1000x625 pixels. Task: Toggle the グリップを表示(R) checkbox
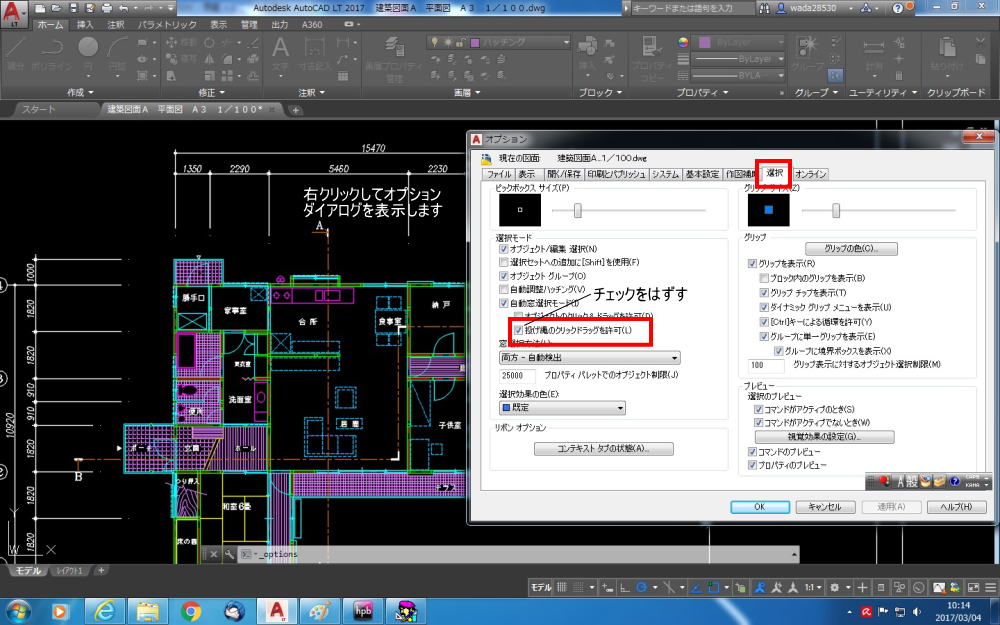click(x=753, y=263)
